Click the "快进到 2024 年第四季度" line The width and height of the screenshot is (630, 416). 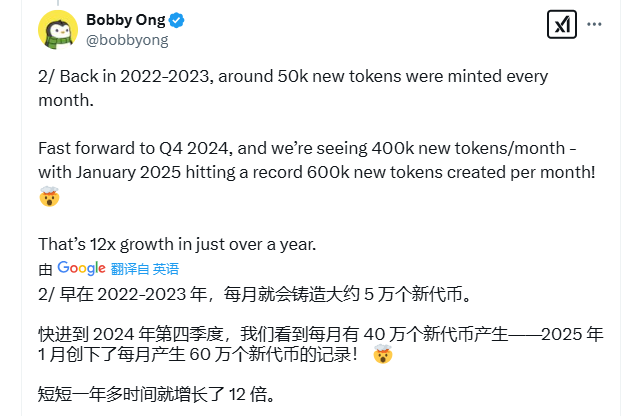(200, 331)
